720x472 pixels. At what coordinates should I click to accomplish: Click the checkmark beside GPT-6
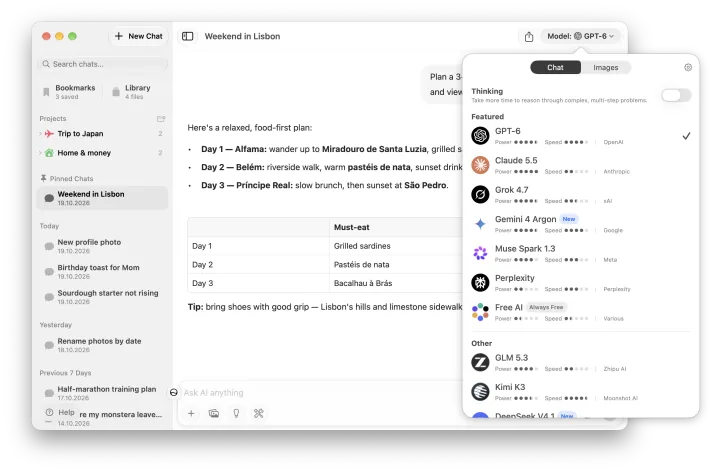(x=686, y=136)
